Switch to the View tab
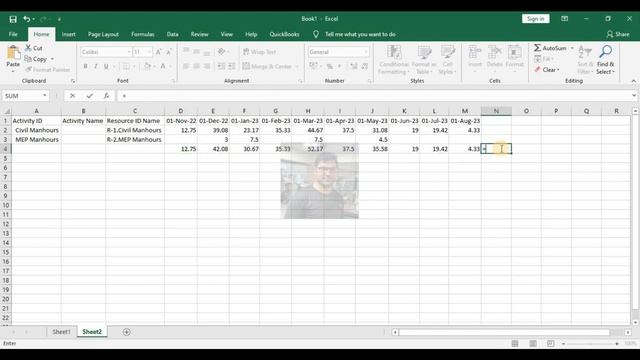Viewport: 640px width, 360px height. coord(227,35)
